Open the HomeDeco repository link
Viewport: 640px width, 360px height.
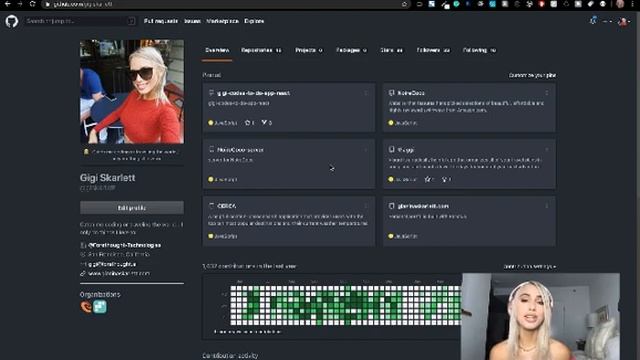[x=411, y=93]
